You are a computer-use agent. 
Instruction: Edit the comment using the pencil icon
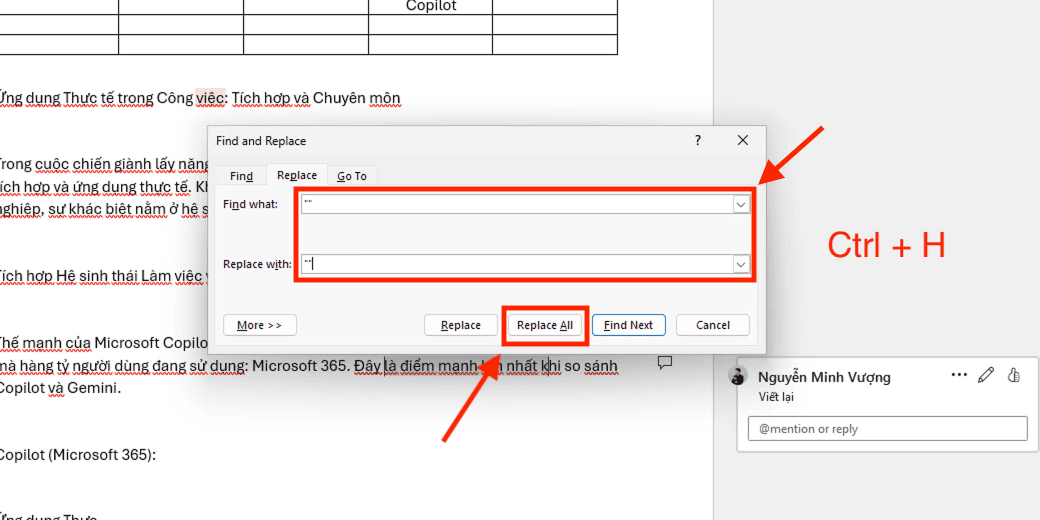tap(986, 375)
